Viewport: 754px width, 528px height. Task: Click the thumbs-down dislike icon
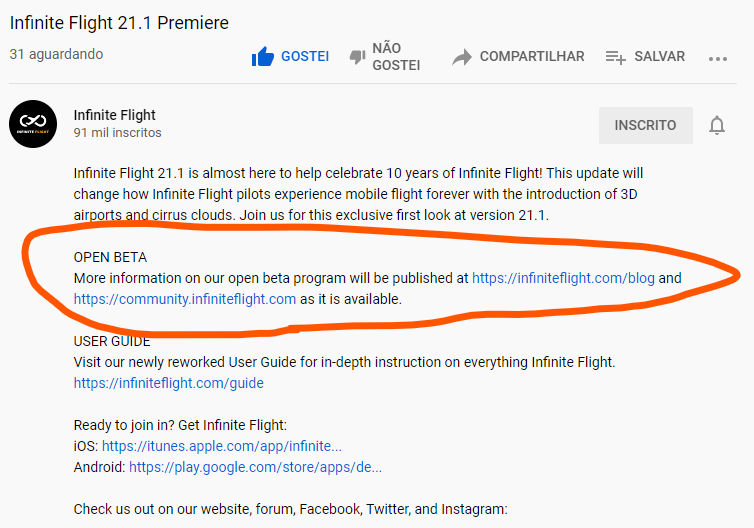click(356, 57)
